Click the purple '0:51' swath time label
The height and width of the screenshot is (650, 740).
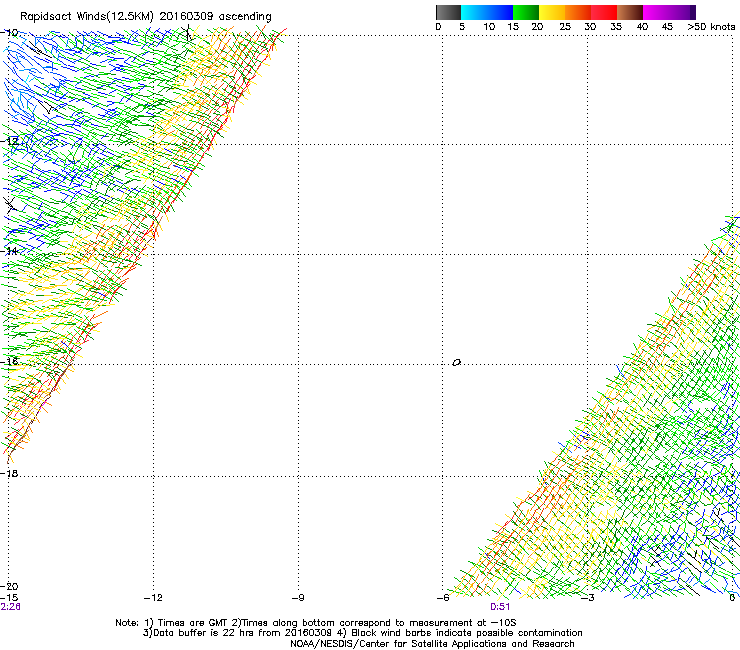click(x=500, y=607)
